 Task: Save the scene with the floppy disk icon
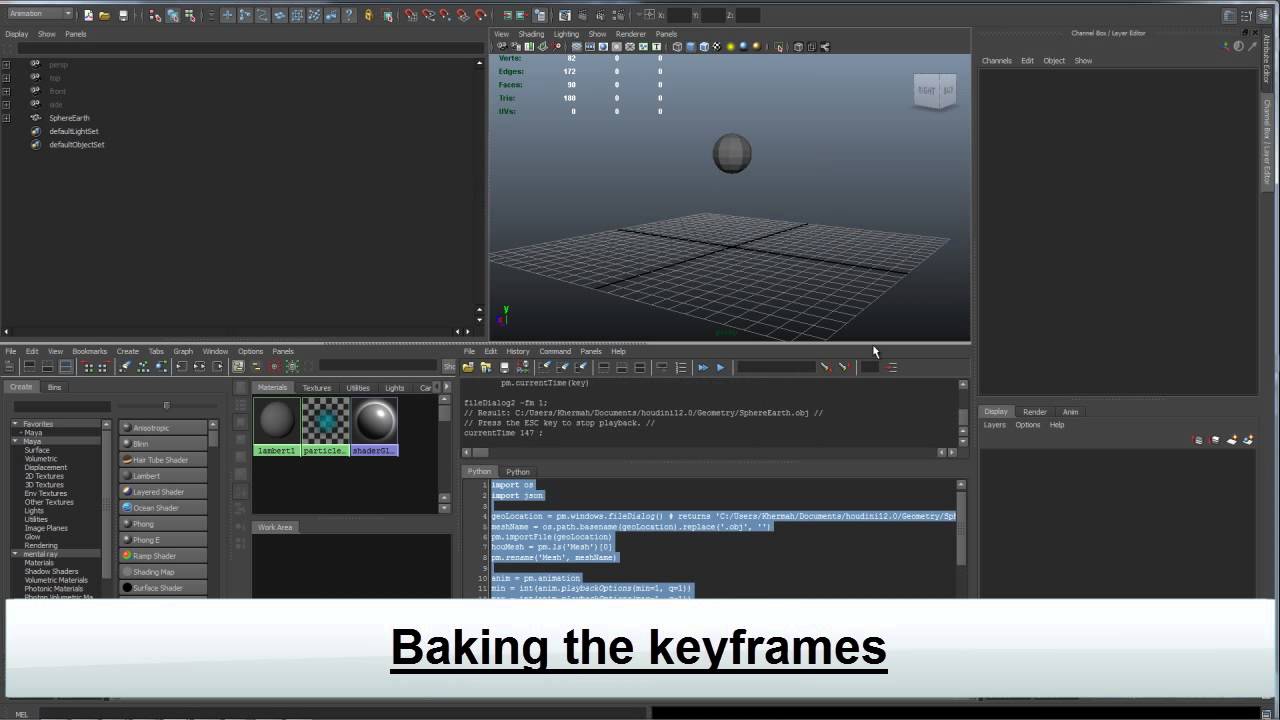click(x=123, y=15)
